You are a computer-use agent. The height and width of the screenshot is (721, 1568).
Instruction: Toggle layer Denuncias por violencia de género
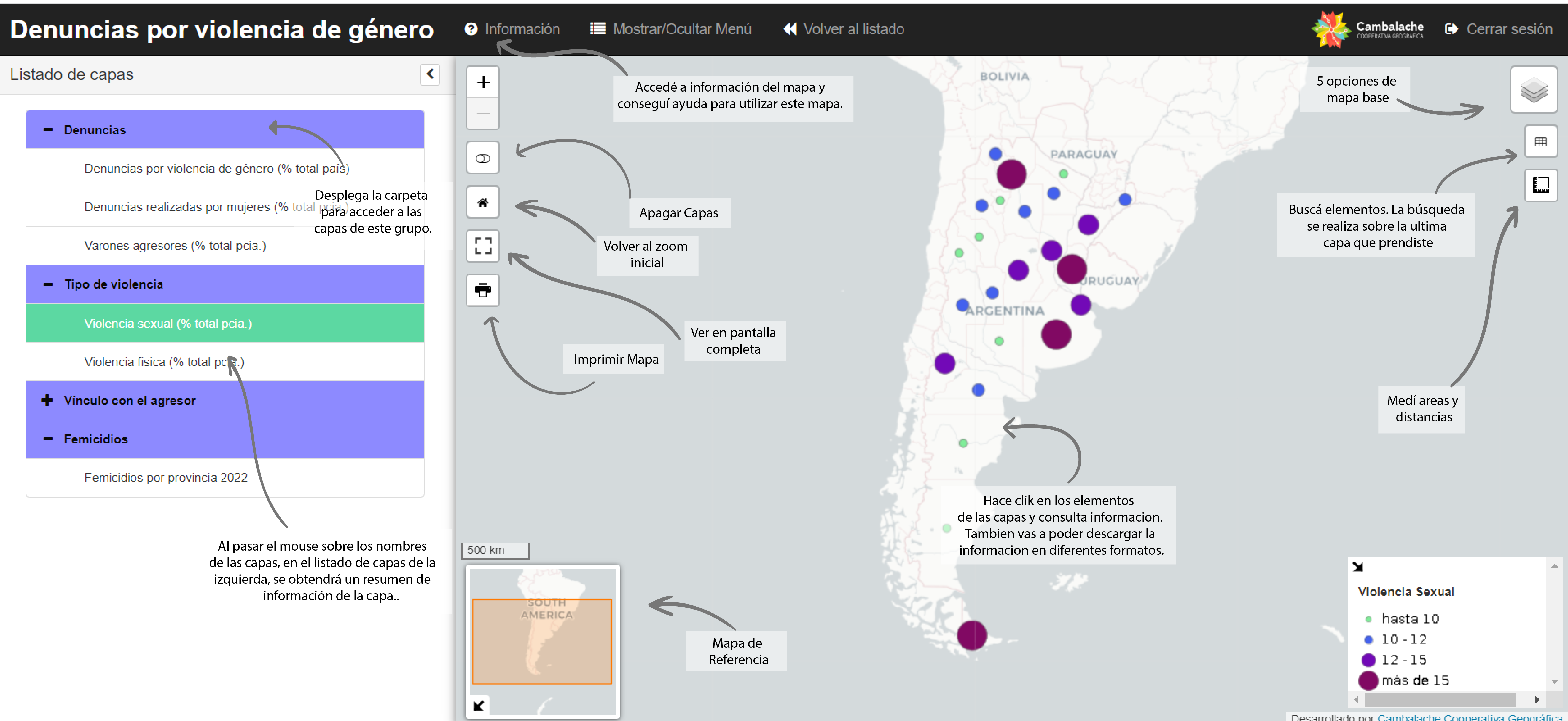(225, 169)
